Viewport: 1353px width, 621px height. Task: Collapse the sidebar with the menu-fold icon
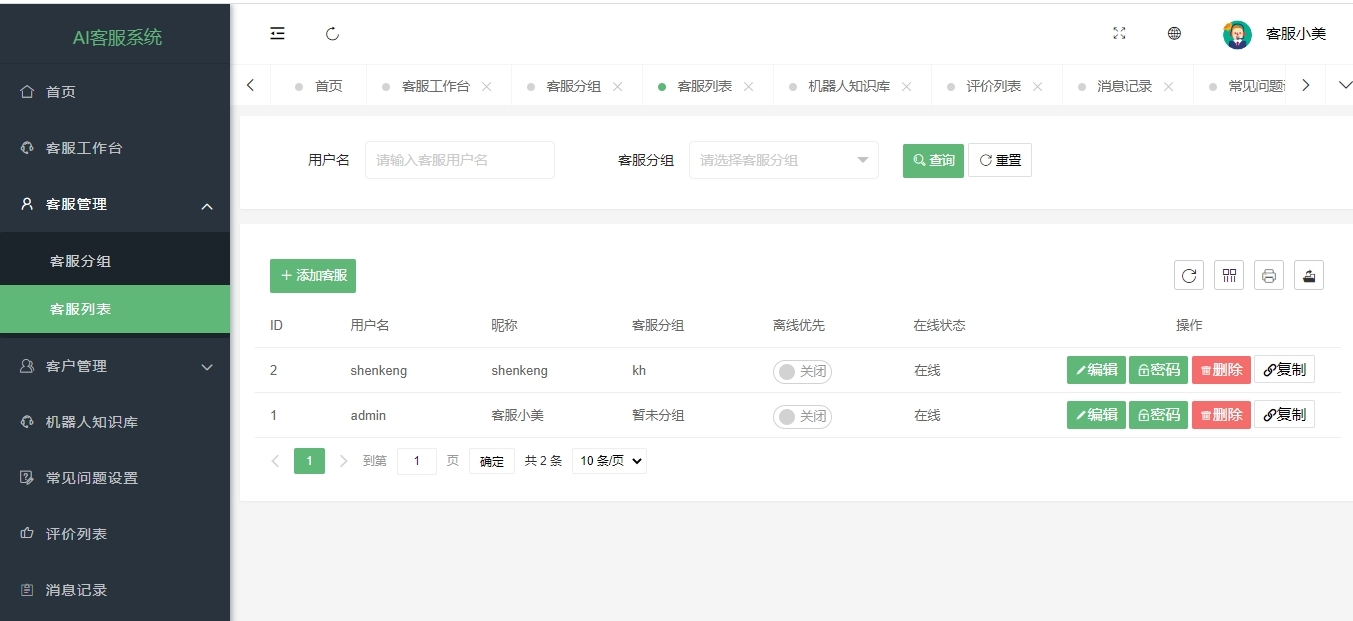[x=277, y=34]
